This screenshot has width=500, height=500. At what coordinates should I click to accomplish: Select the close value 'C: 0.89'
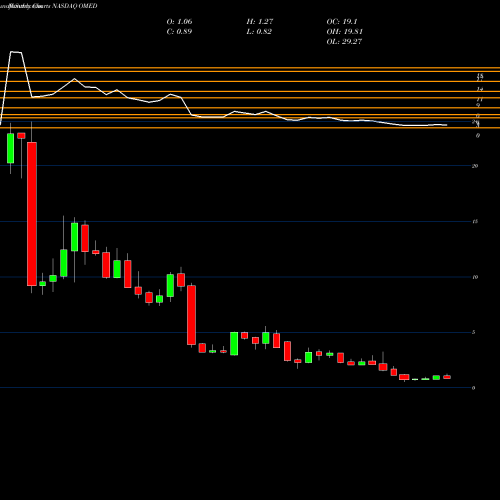point(179,32)
